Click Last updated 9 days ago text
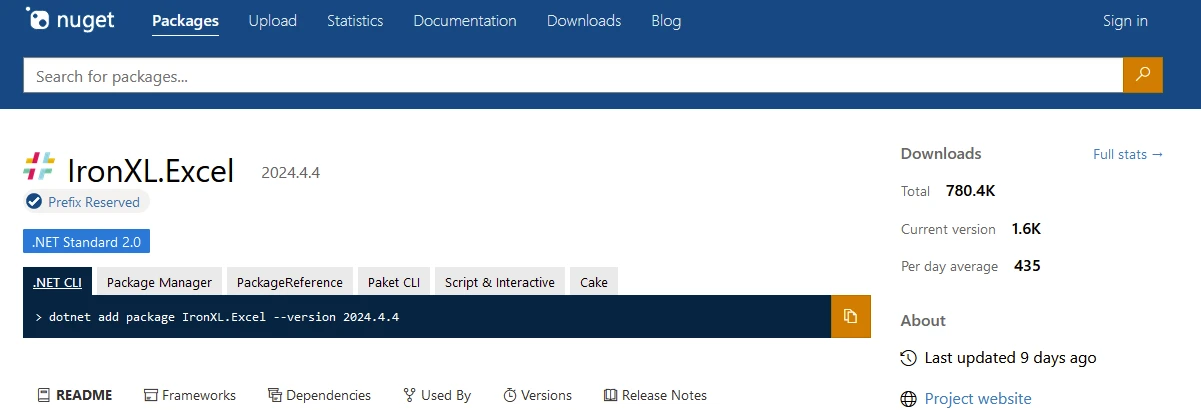The height and width of the screenshot is (410, 1201). [1011, 358]
